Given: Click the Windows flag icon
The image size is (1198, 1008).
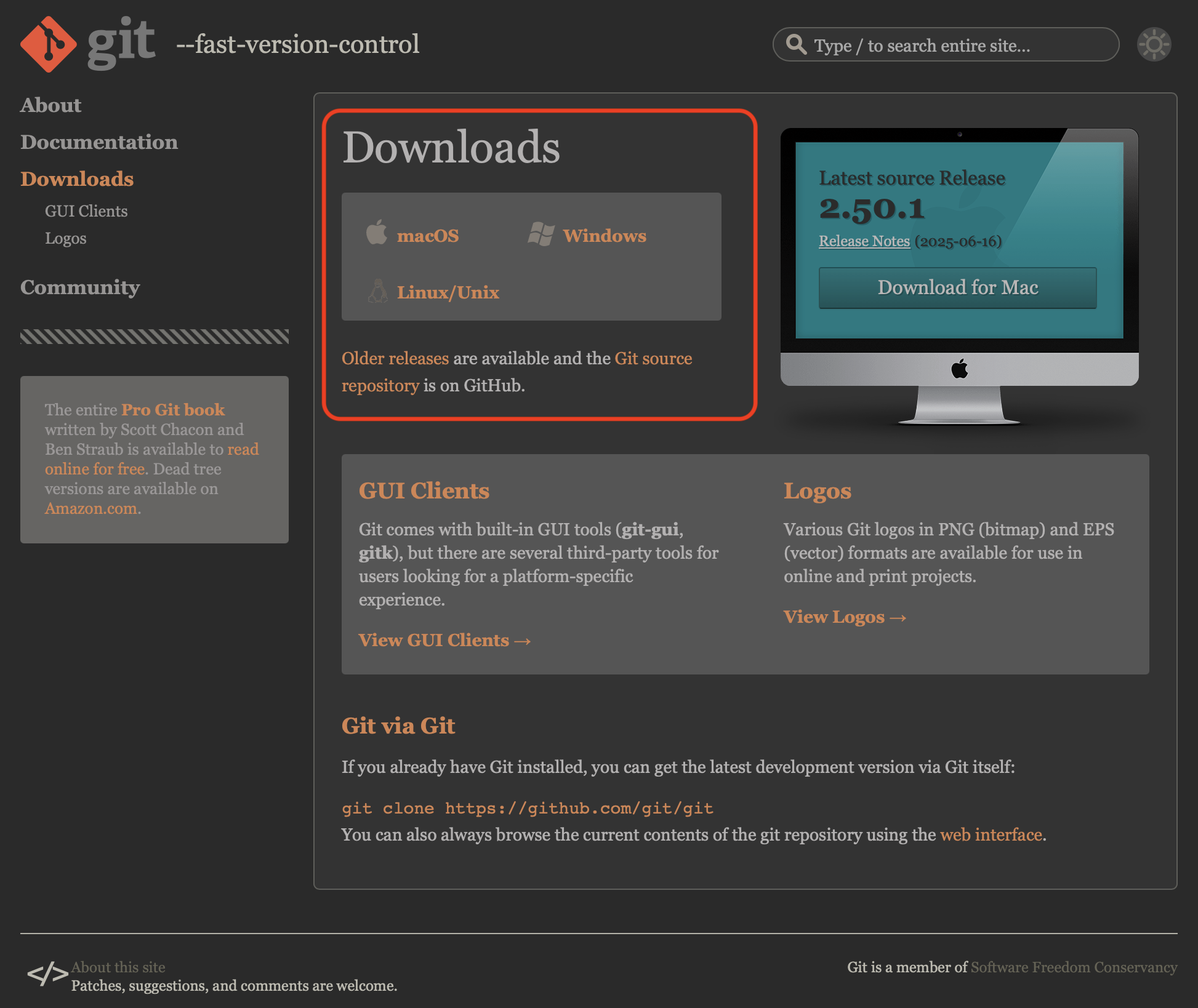Looking at the screenshot, I should (x=541, y=234).
